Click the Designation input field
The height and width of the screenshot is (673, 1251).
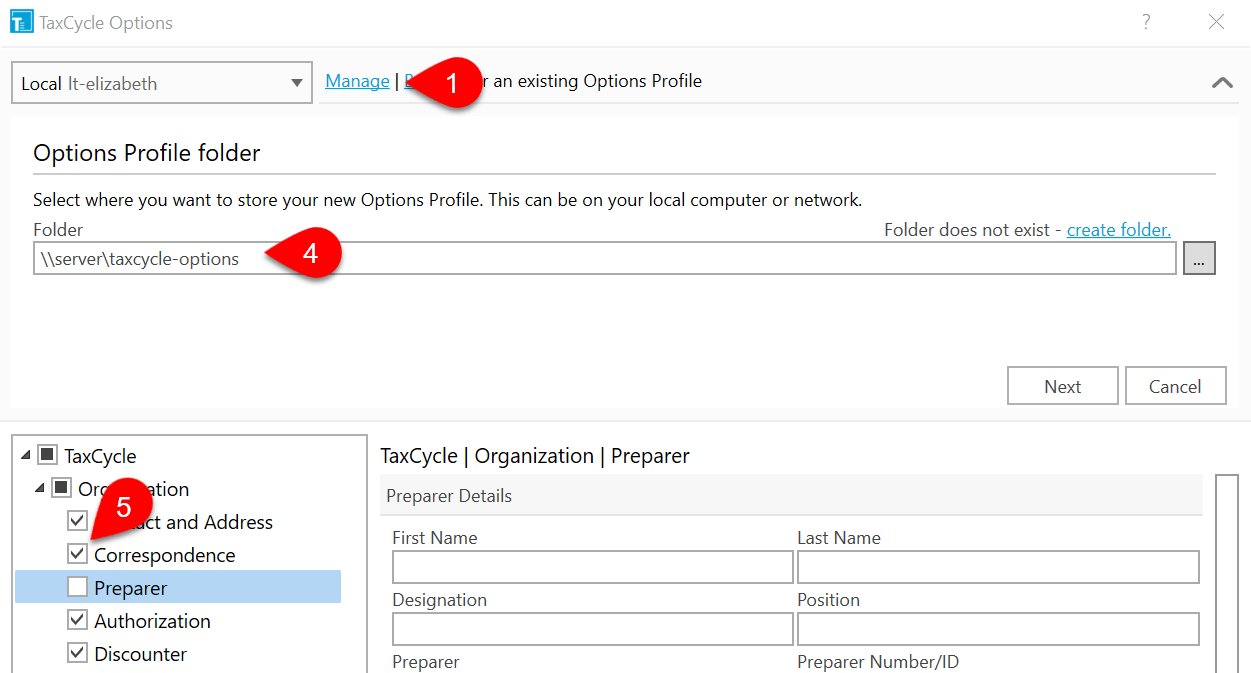(593, 629)
